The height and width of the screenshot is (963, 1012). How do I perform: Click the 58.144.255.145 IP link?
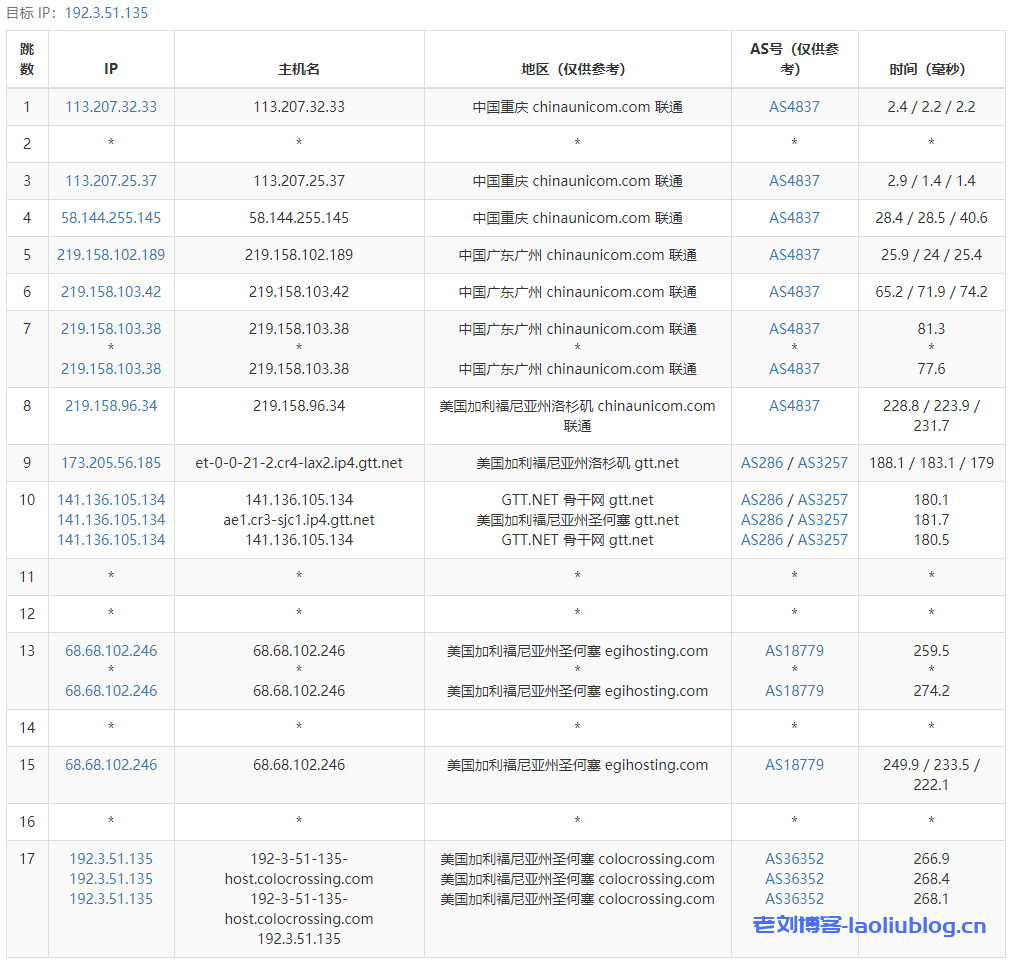(x=111, y=218)
